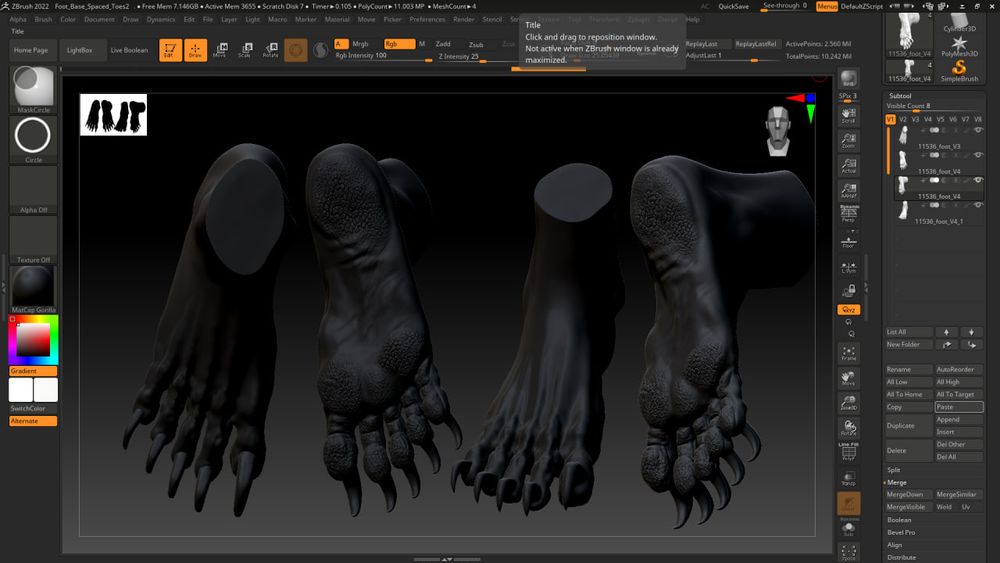Open the MaskCircle brush selector
The width and height of the screenshot is (1000, 563).
click(x=33, y=89)
